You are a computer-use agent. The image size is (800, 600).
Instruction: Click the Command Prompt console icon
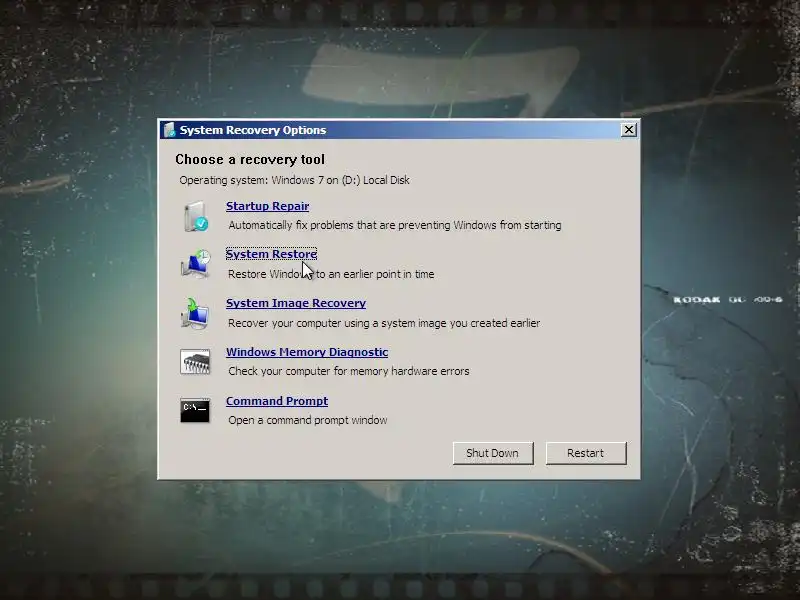pyautogui.click(x=195, y=411)
